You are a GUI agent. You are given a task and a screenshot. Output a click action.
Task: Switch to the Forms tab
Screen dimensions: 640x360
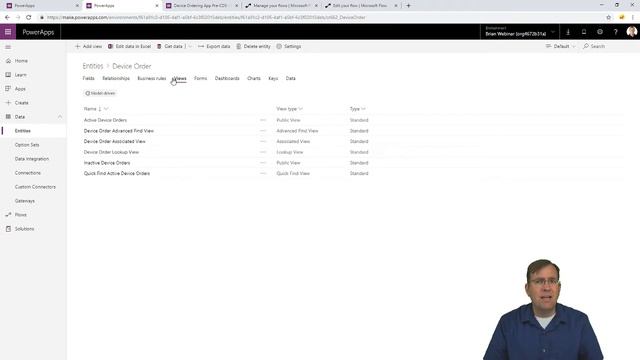(200, 78)
